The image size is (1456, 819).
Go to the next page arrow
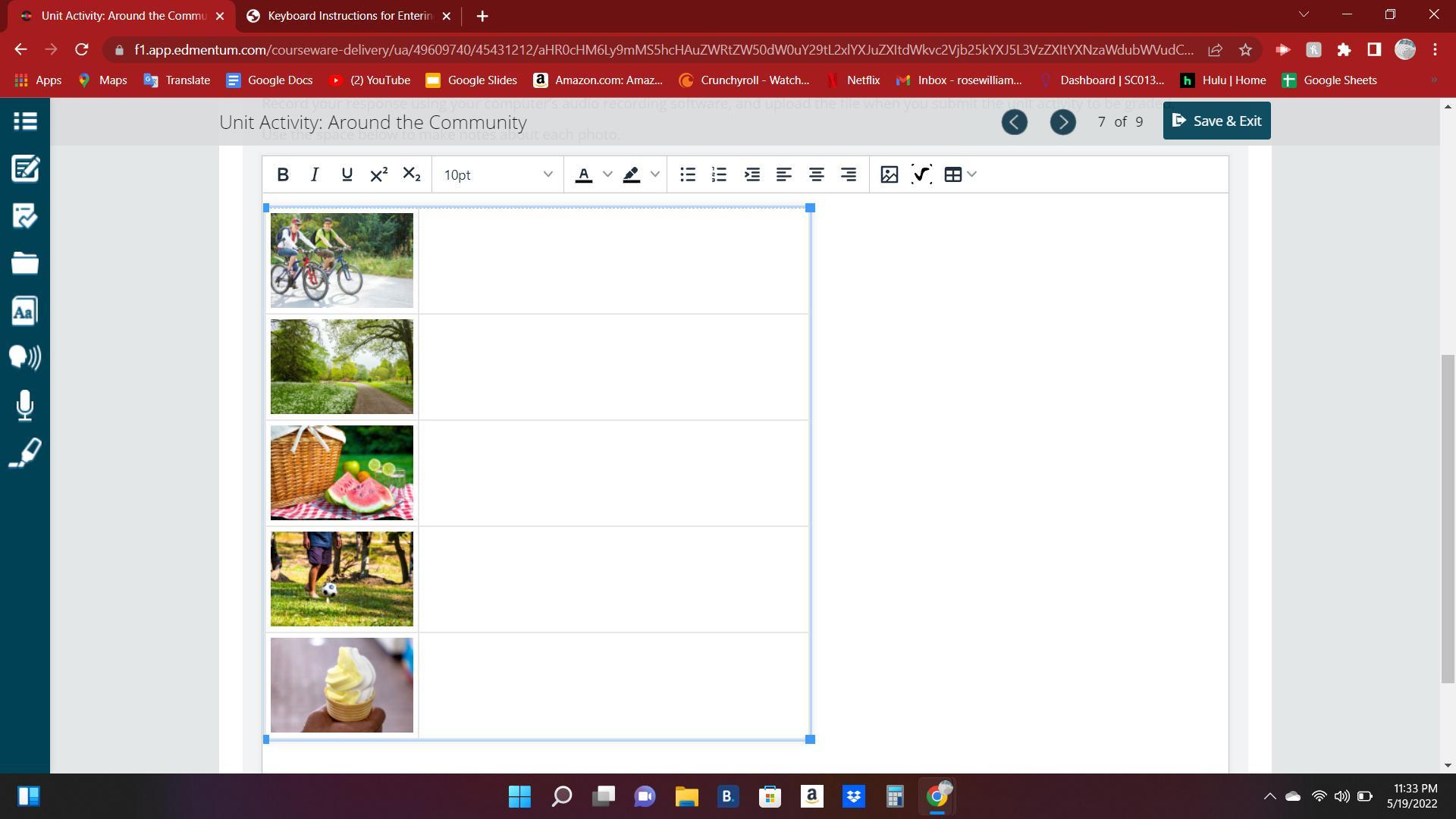[x=1062, y=122]
